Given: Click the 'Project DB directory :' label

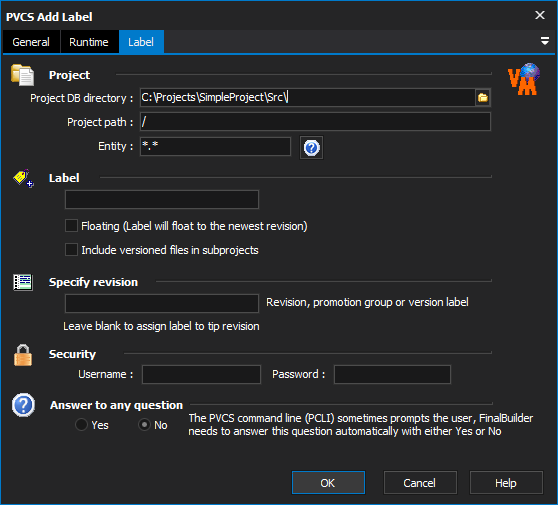Looking at the screenshot, I should click(x=81, y=98).
